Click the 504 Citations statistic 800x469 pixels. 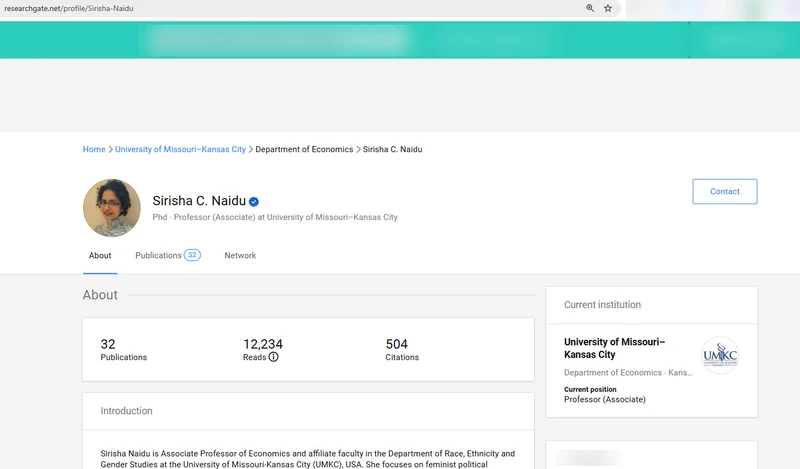pyautogui.click(x=402, y=350)
